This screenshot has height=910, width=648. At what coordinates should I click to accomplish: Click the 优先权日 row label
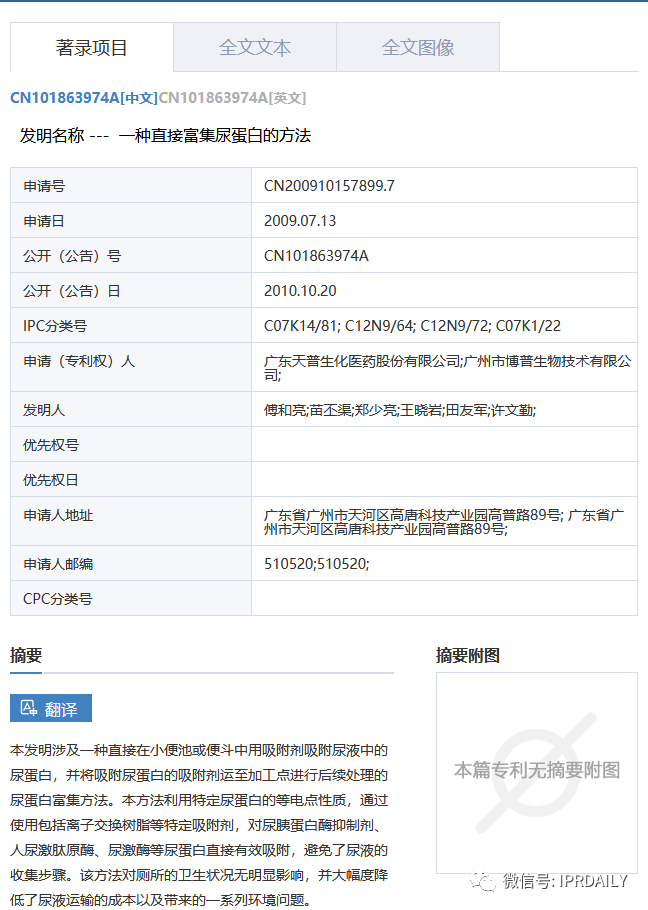click(50, 480)
